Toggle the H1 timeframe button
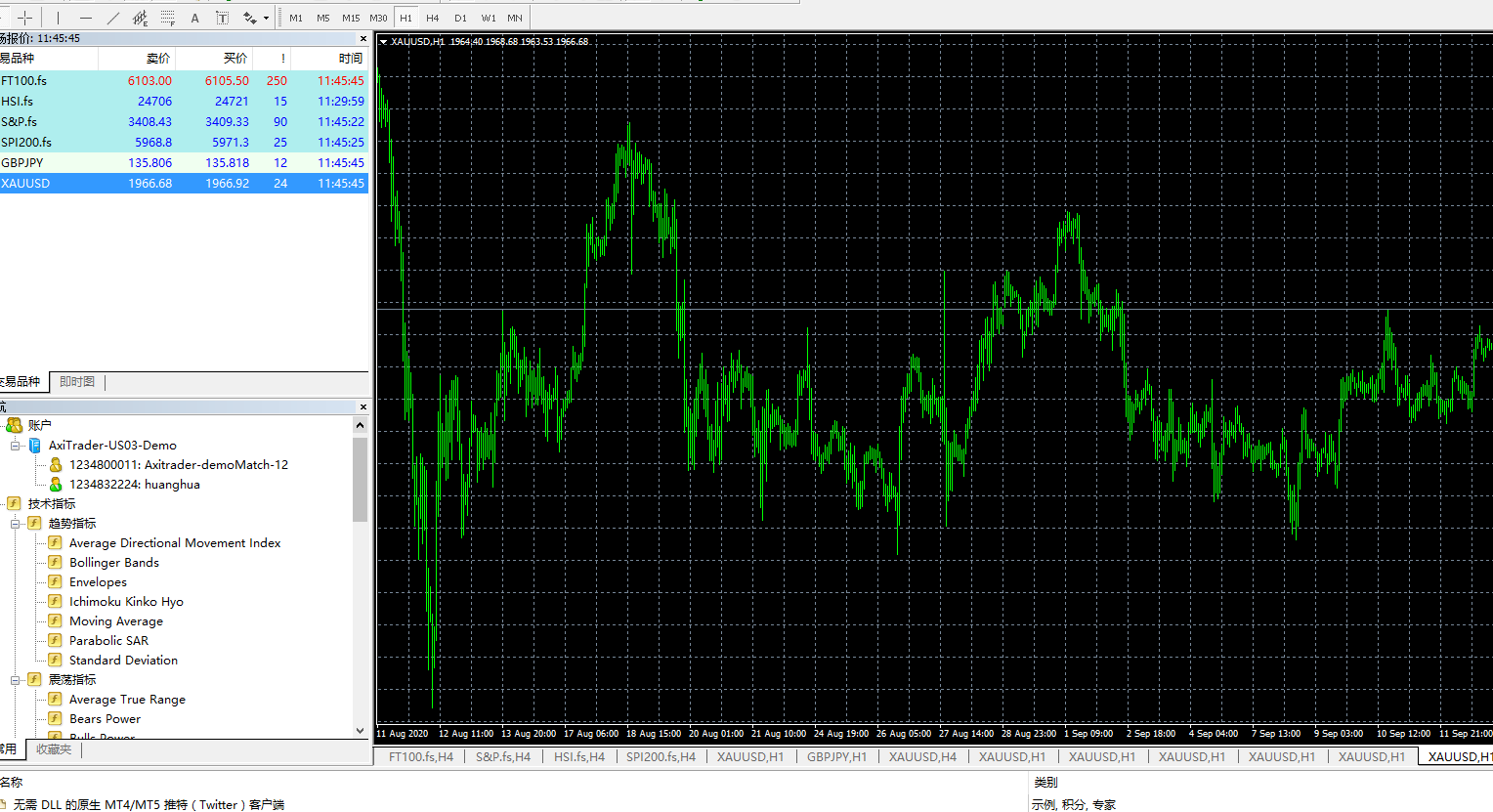The image size is (1493, 812). (x=405, y=18)
